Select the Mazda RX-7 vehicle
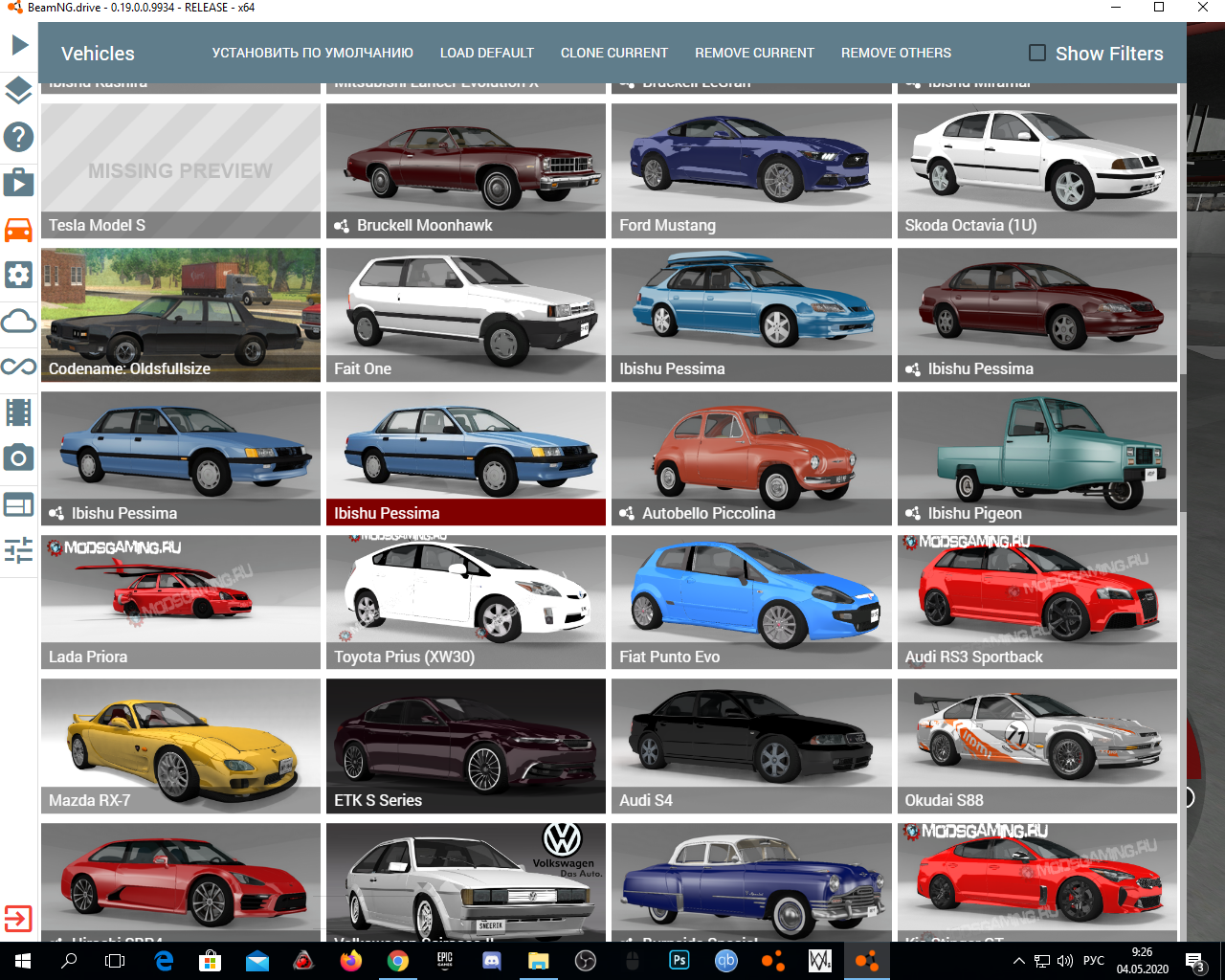The width and height of the screenshot is (1225, 980). (x=181, y=746)
